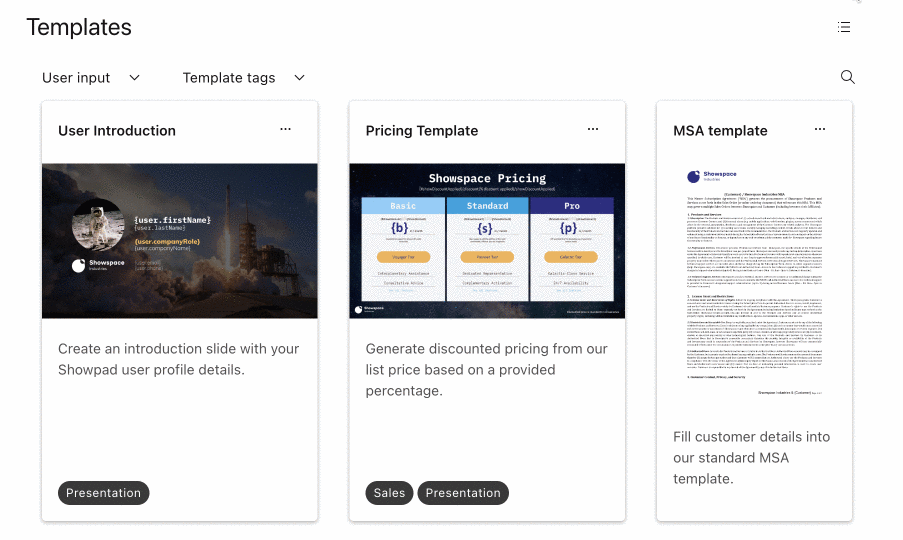The height and width of the screenshot is (540, 903).
Task: Select Presentation tag on Pricing Template card
Action: (463, 493)
